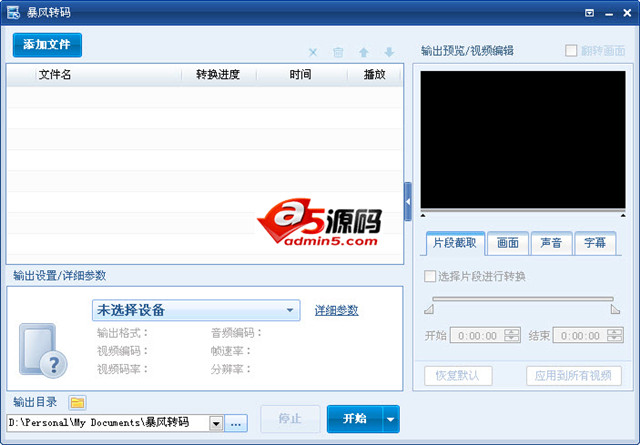Click the blue 开始 convert button

pos(355,419)
